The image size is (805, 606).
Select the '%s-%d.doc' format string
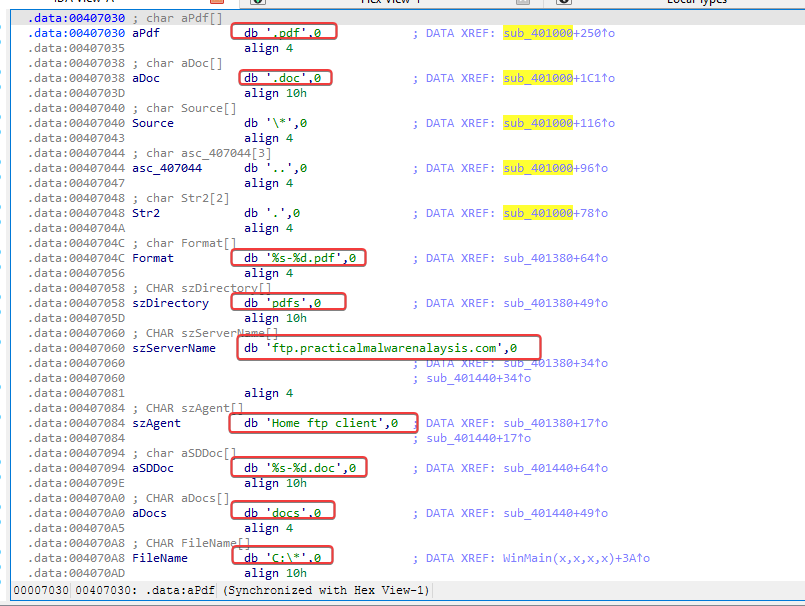coord(300,468)
